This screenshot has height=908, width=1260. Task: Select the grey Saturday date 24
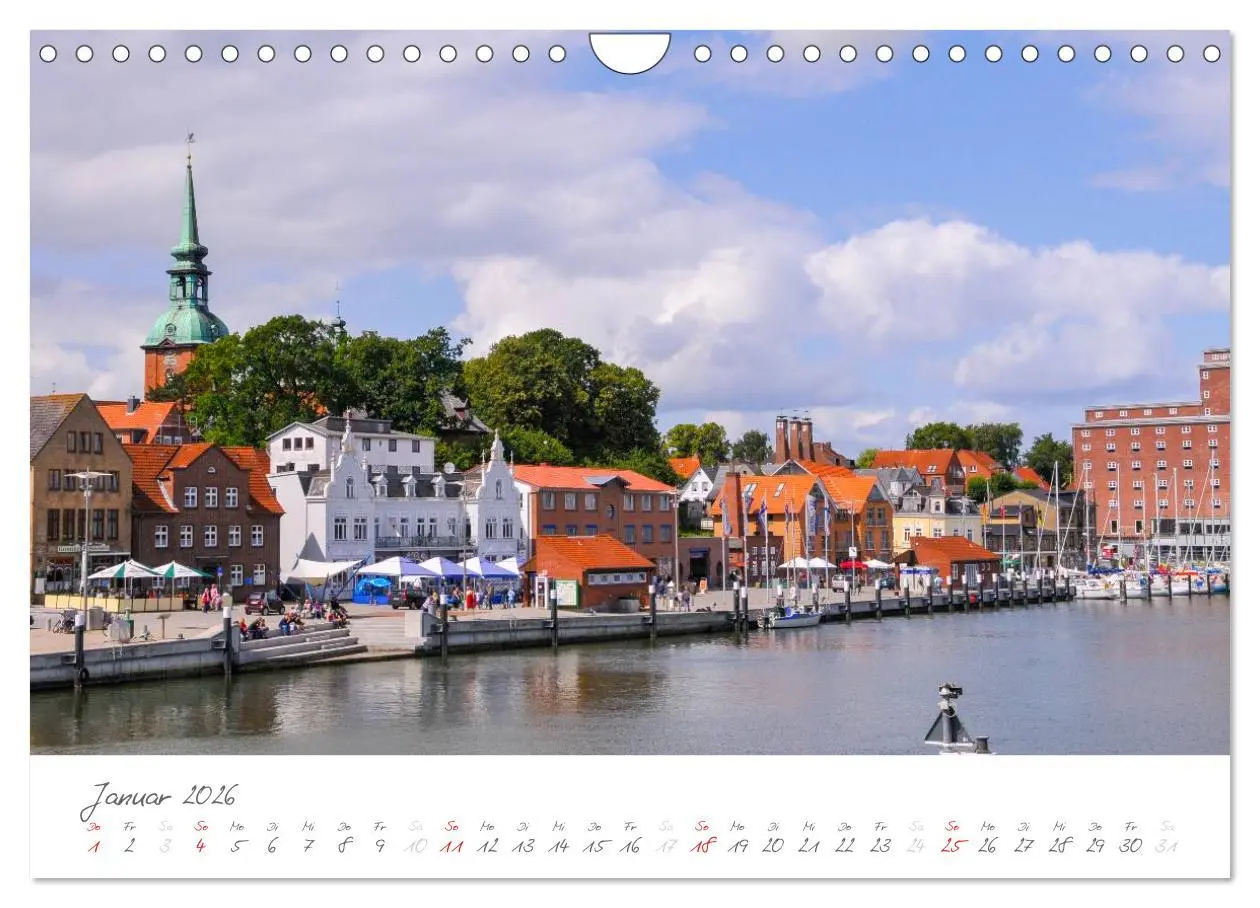pyautogui.click(x=916, y=846)
